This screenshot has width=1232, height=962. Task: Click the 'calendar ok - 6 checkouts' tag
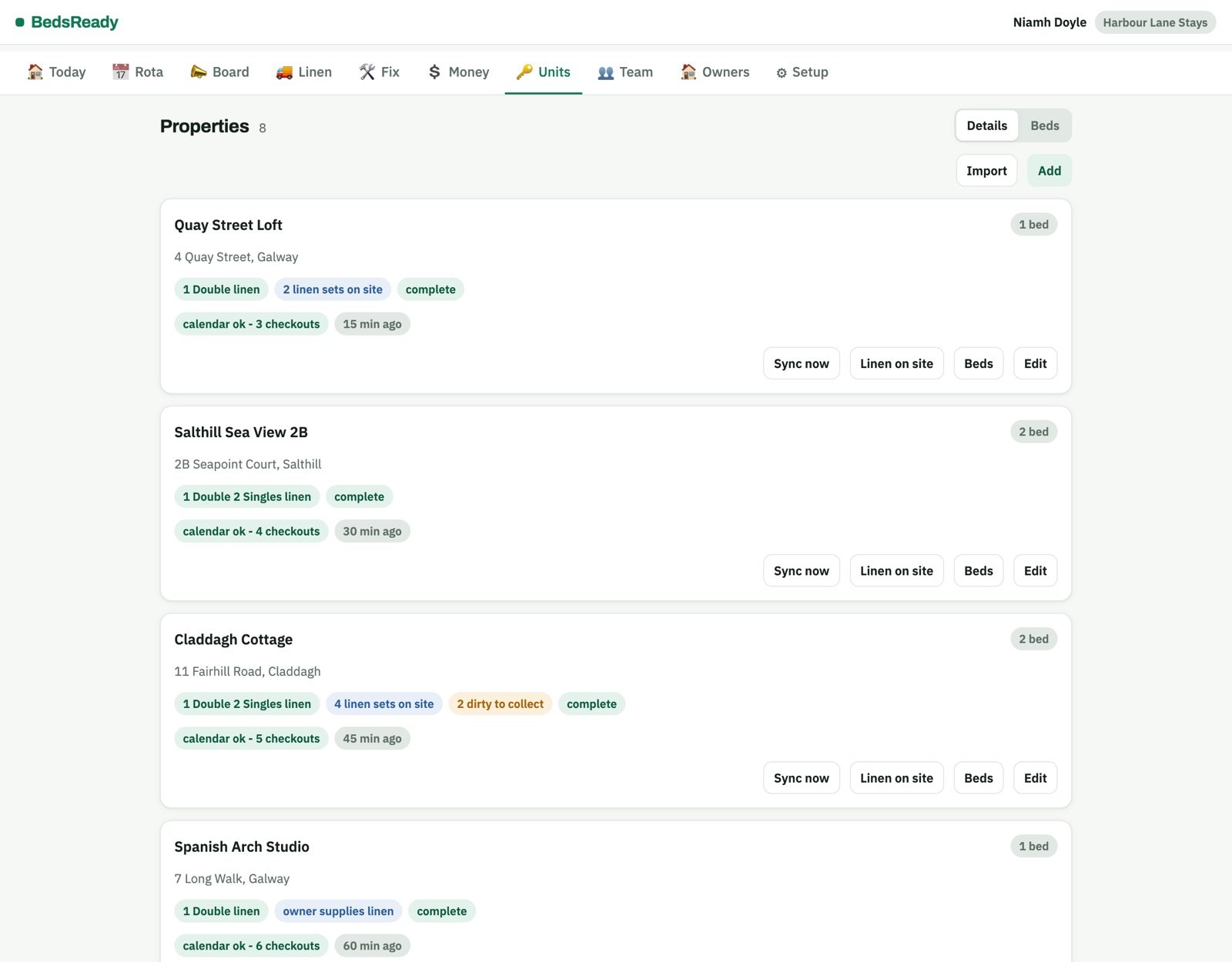[251, 946]
